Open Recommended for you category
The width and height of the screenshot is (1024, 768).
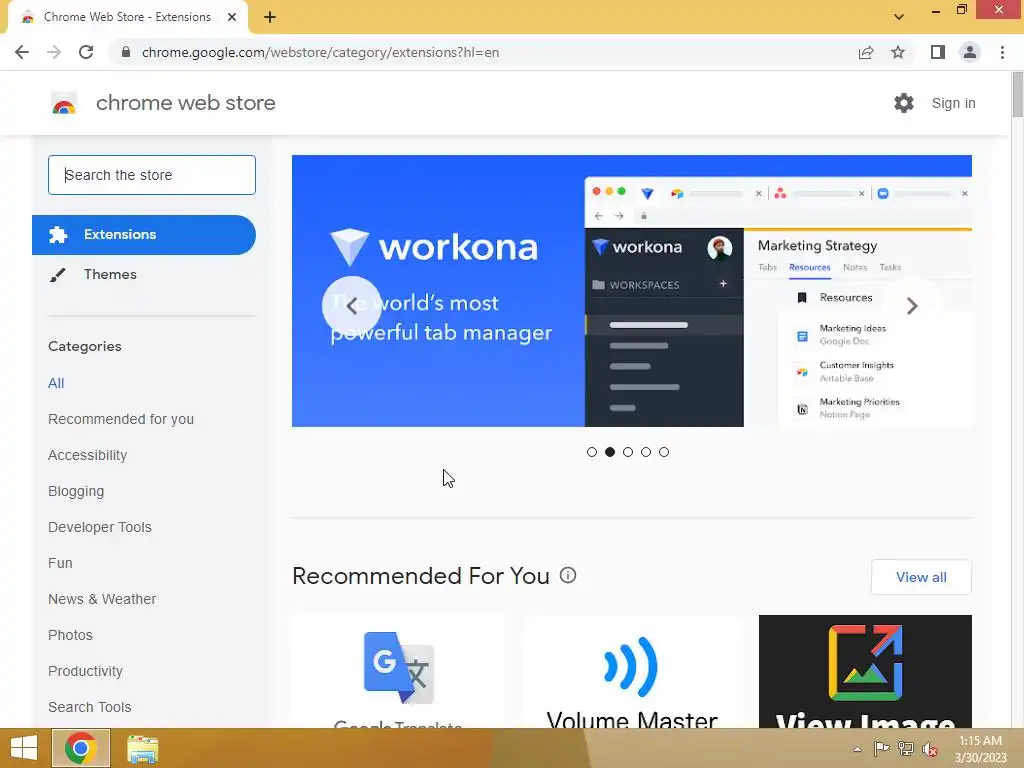pyautogui.click(x=121, y=419)
